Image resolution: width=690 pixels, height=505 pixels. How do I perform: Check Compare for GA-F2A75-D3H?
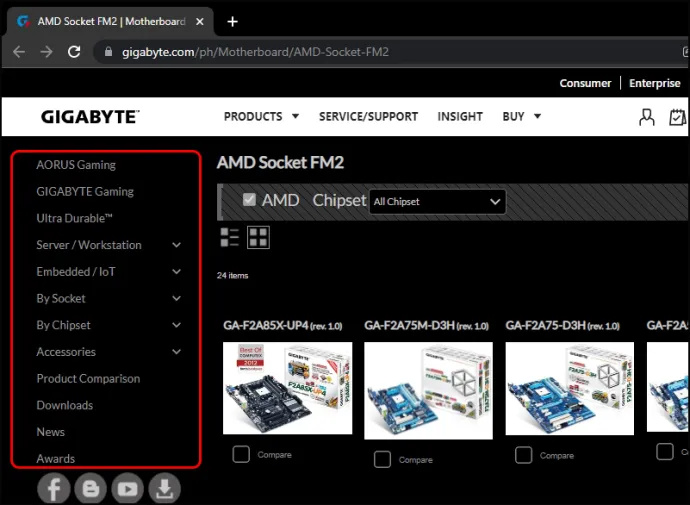524,455
